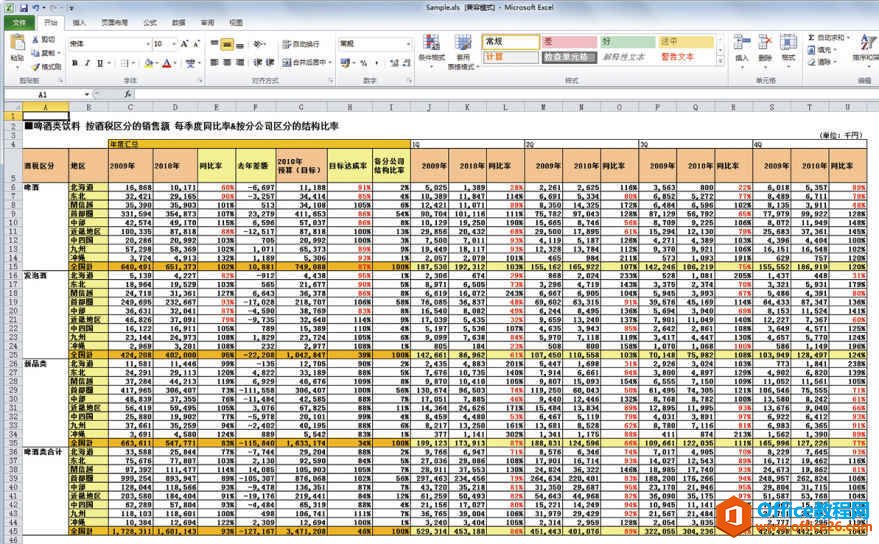879x544 pixels.
Task: Open the Font Color dropdown arrow
Action: click(175, 63)
